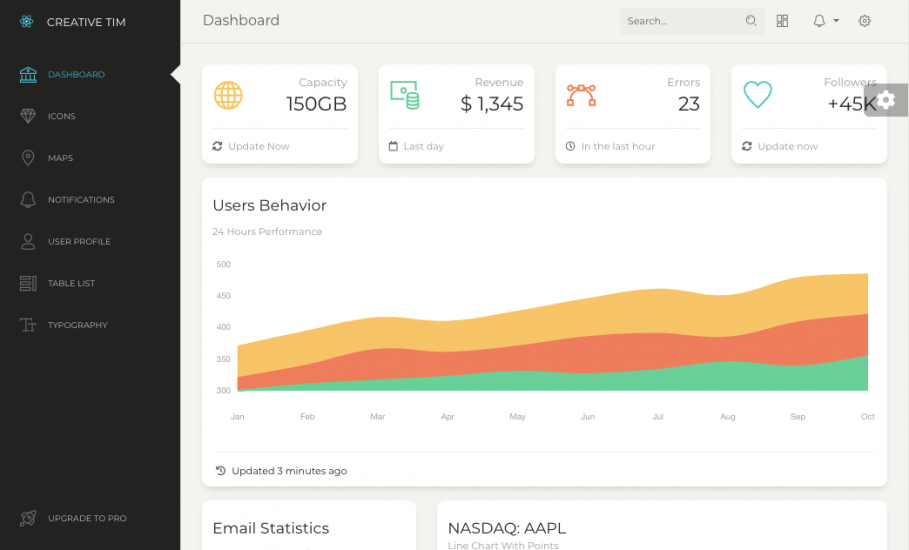Click the Users Behavior chart title

pyautogui.click(x=270, y=205)
